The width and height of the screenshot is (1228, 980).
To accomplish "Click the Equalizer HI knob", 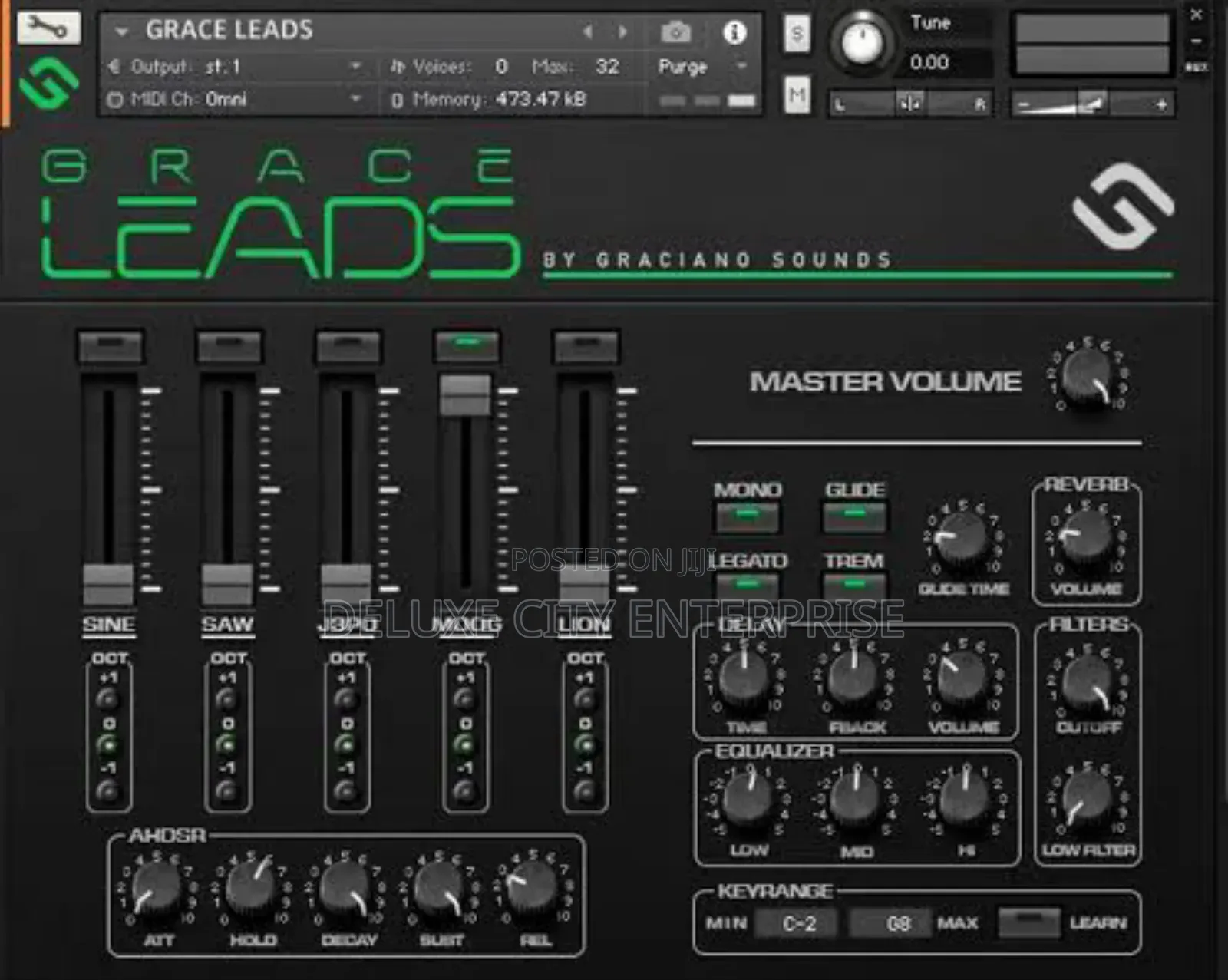I will [965, 800].
